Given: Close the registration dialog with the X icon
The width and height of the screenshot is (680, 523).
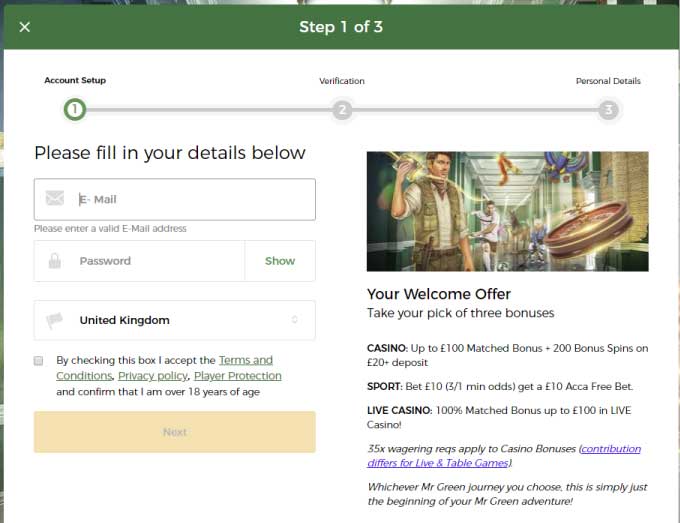Looking at the screenshot, I should [x=25, y=27].
